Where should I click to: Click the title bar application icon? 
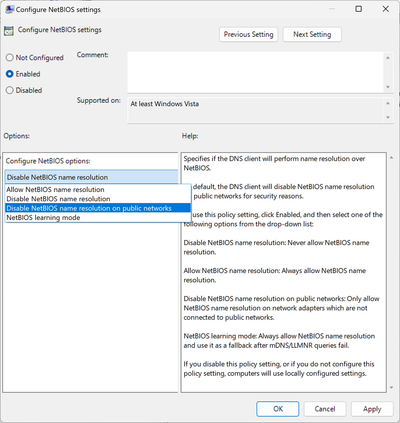pos(9,9)
